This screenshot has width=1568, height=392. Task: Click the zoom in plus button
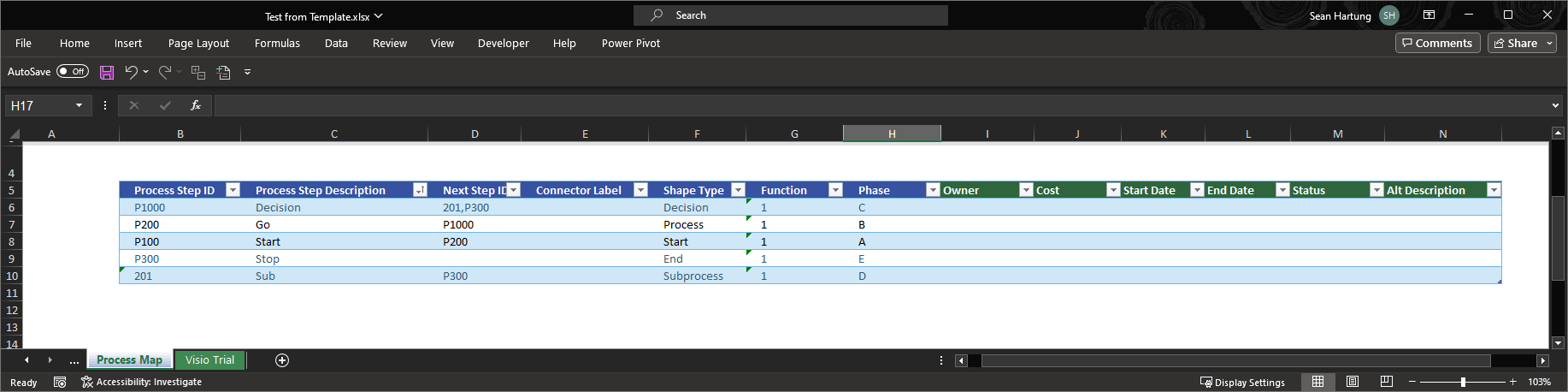[x=1512, y=382]
